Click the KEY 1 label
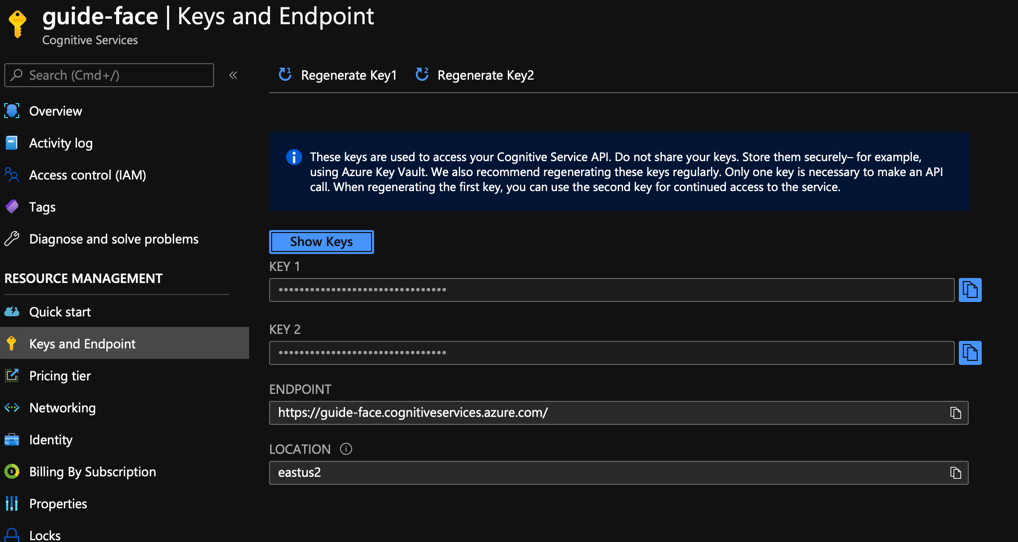This screenshot has height=542, width=1018. pyautogui.click(x=284, y=266)
